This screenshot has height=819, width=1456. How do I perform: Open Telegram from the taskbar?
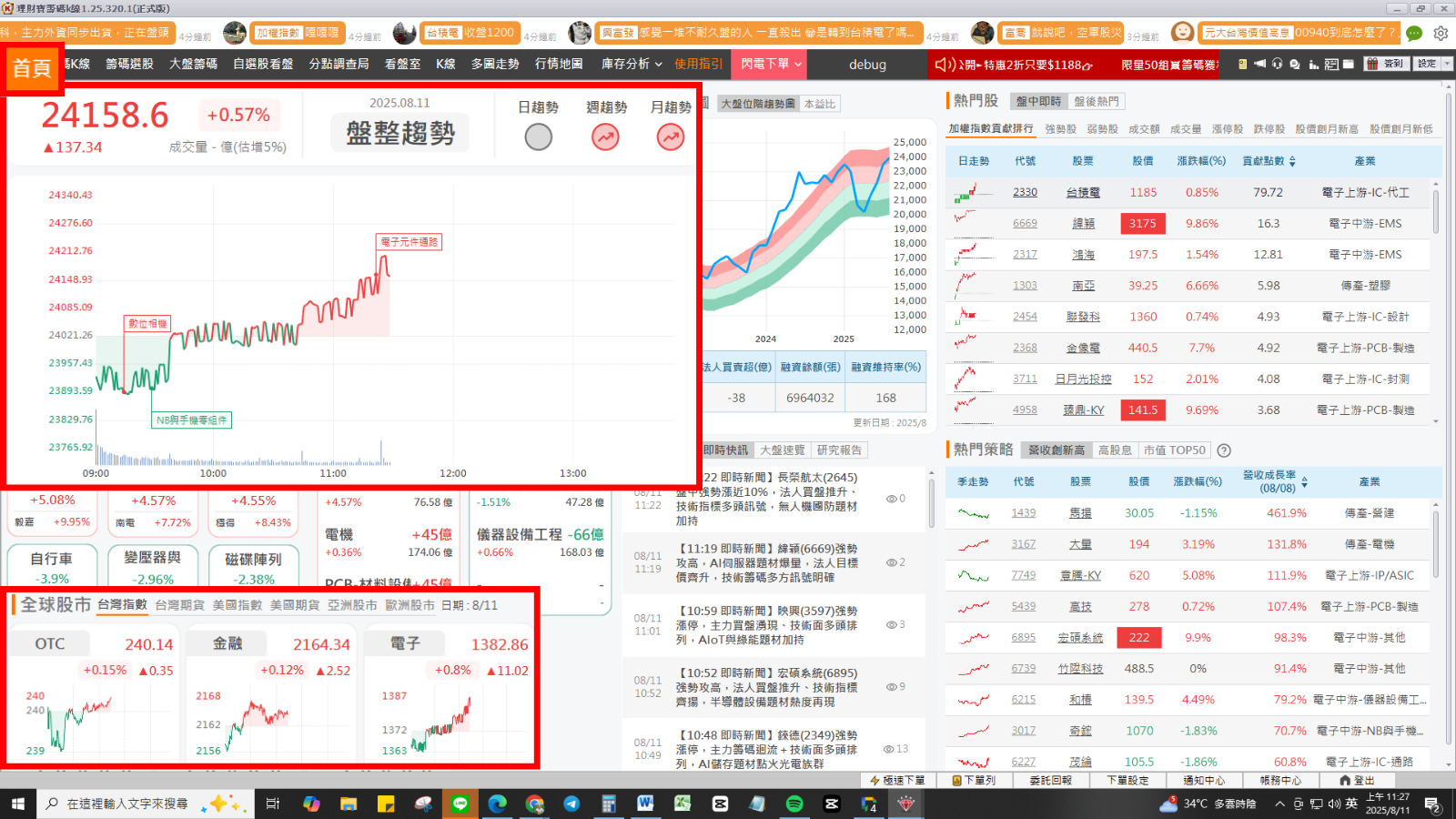pyautogui.click(x=571, y=804)
